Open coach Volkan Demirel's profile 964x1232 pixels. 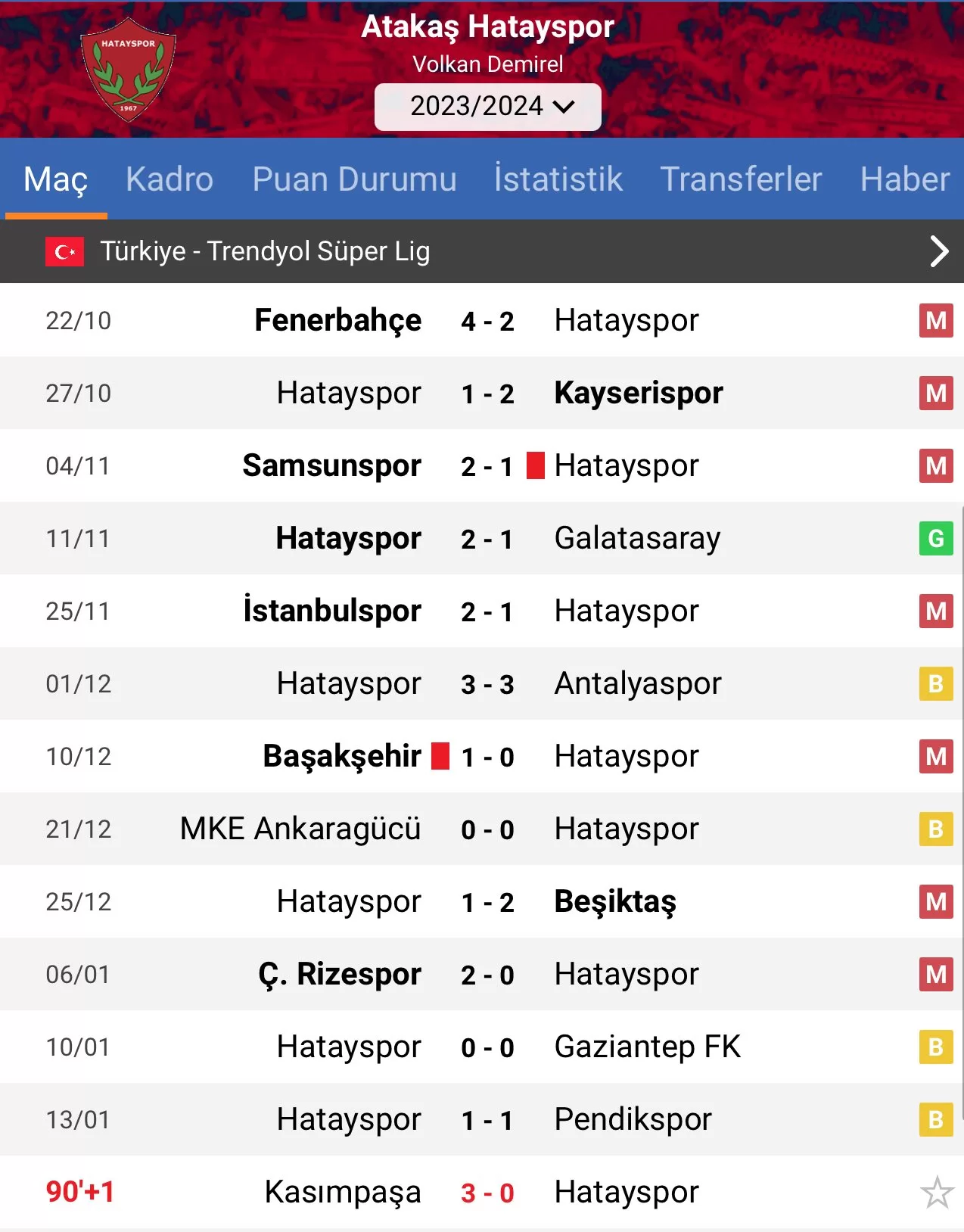(487, 64)
